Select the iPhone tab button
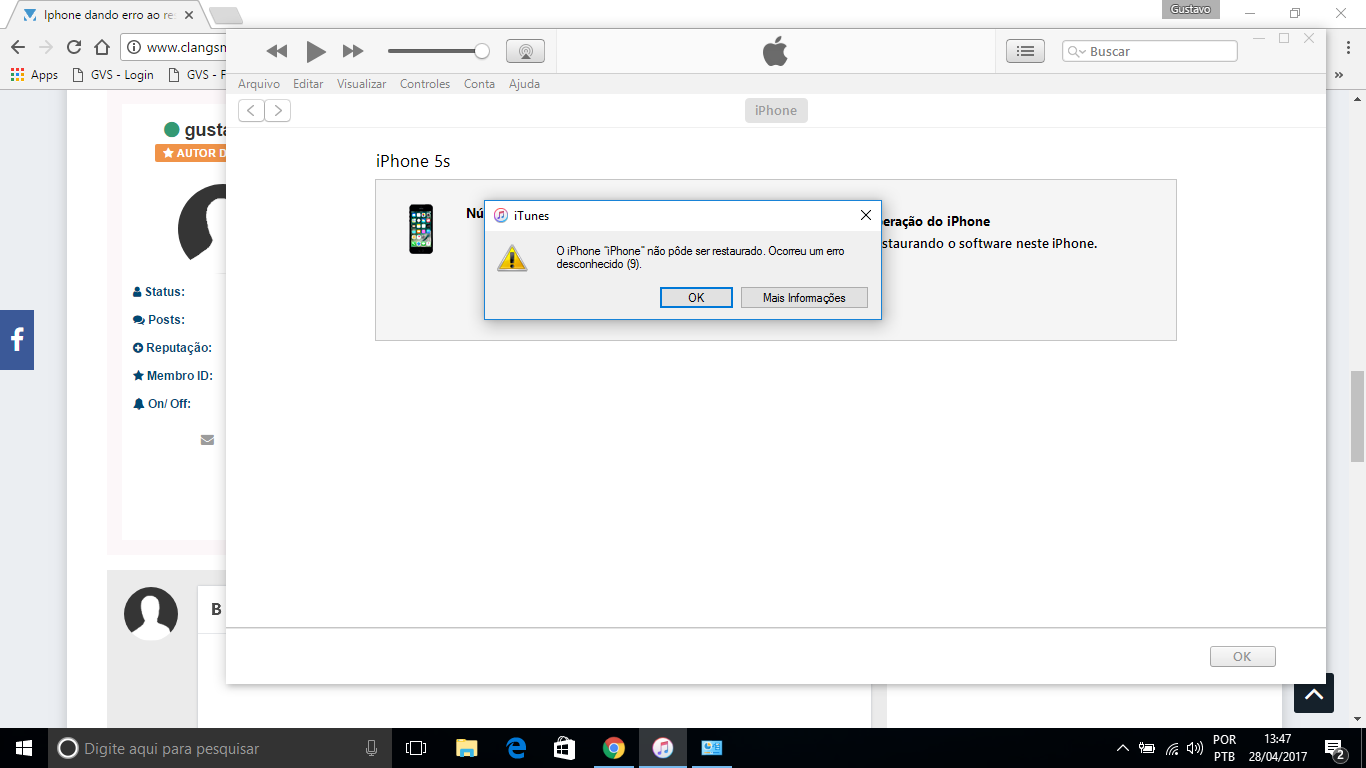 776,111
